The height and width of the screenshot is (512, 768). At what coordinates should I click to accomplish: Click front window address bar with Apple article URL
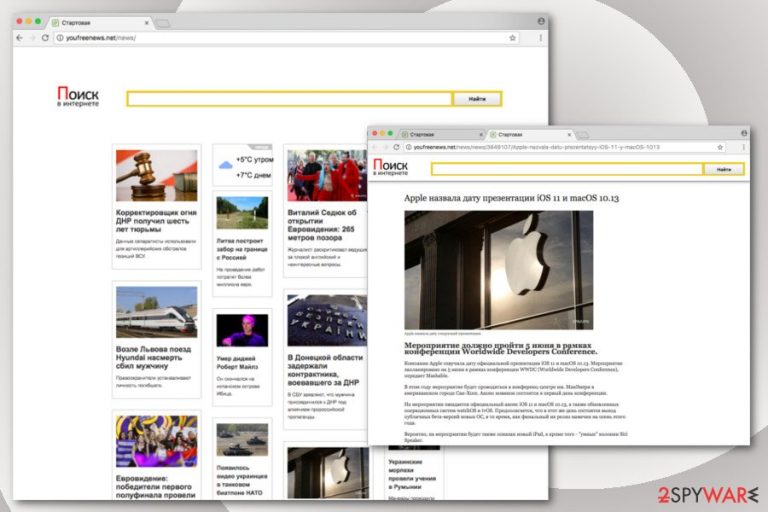pyautogui.click(x=564, y=147)
